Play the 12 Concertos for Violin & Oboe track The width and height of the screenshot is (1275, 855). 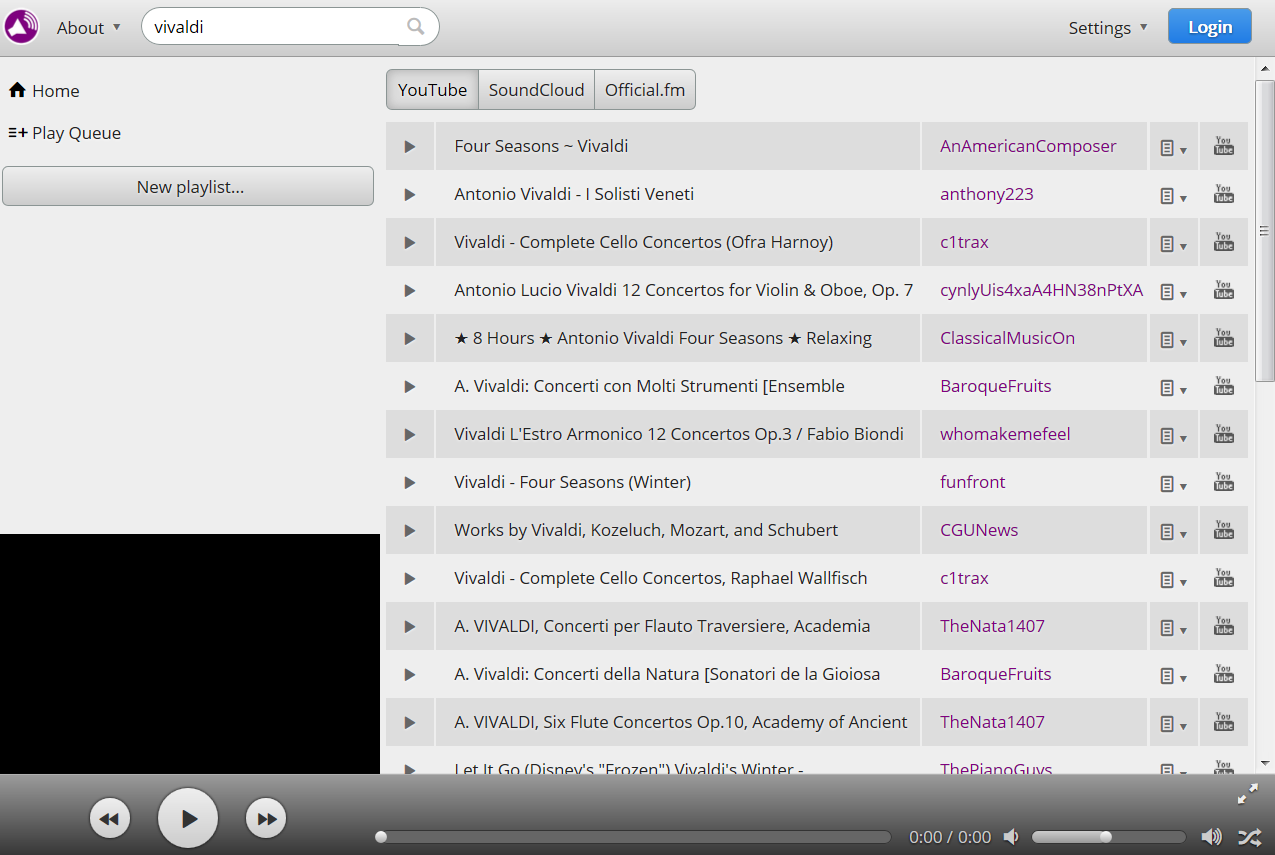(x=410, y=290)
